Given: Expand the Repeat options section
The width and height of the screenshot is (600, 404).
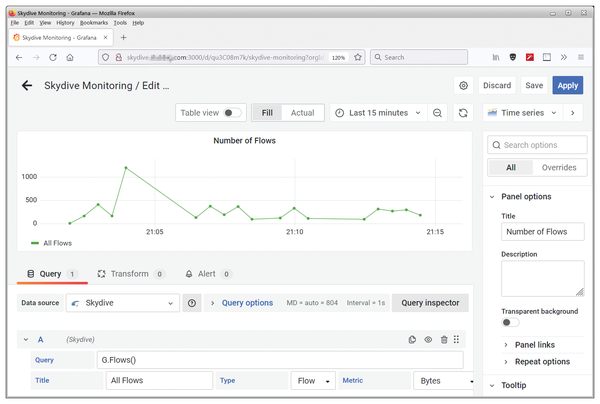Looking at the screenshot, I should coord(542,362).
